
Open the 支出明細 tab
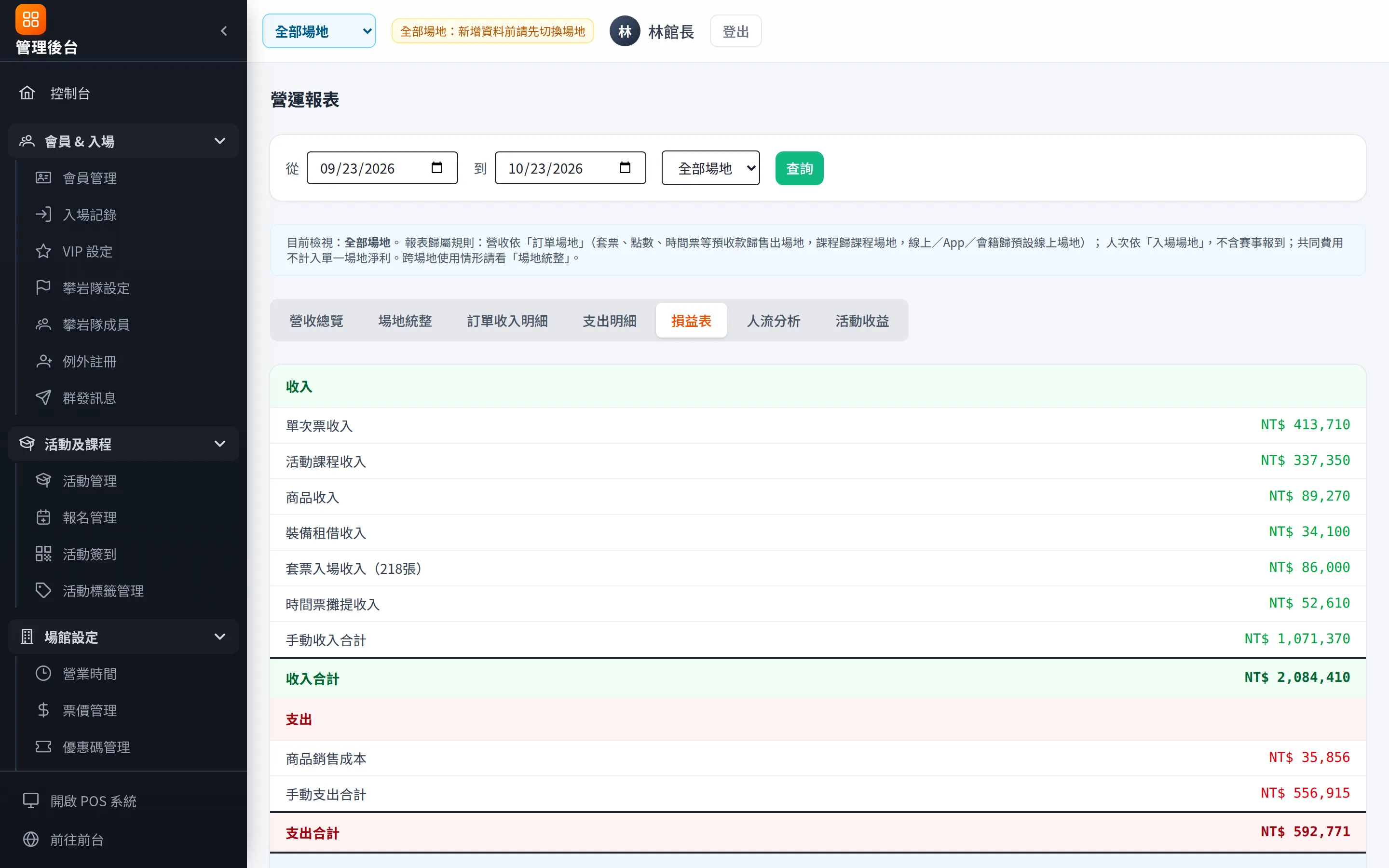point(610,320)
